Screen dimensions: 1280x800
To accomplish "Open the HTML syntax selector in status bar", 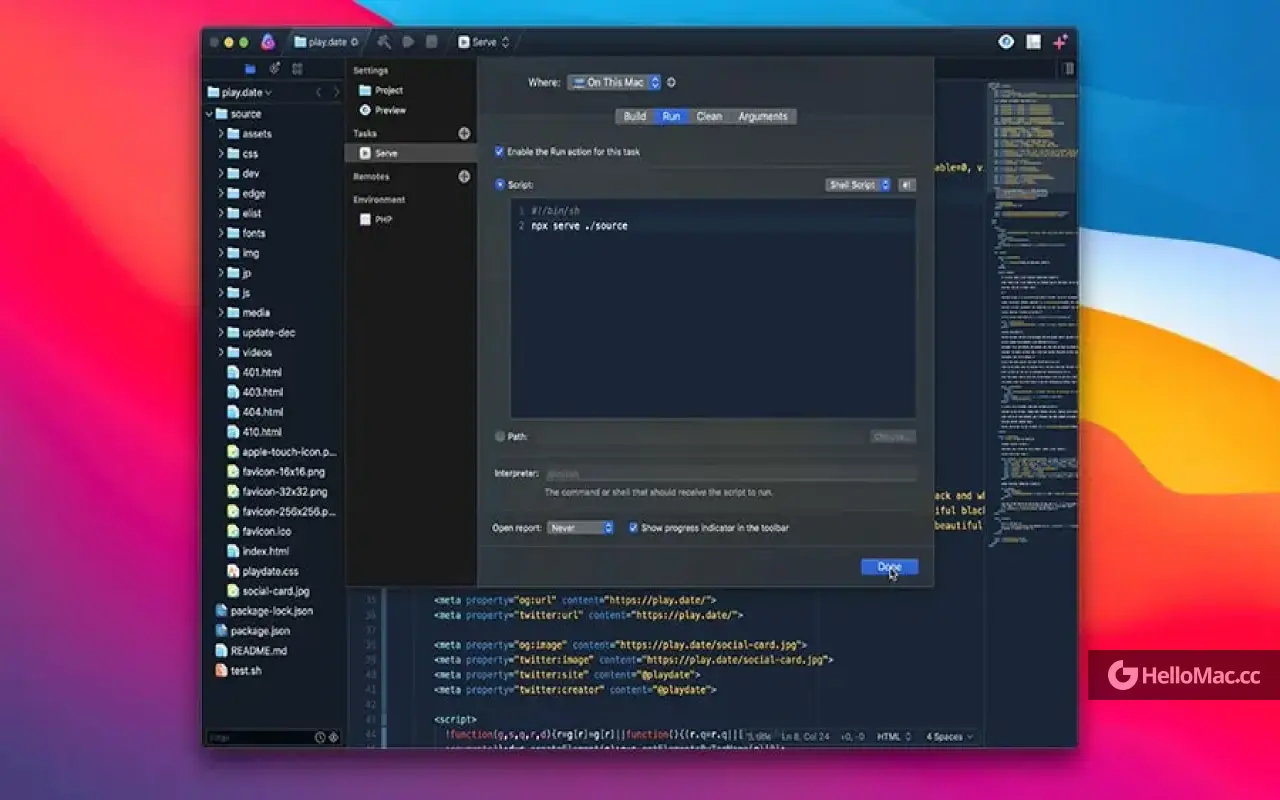I will tap(894, 737).
